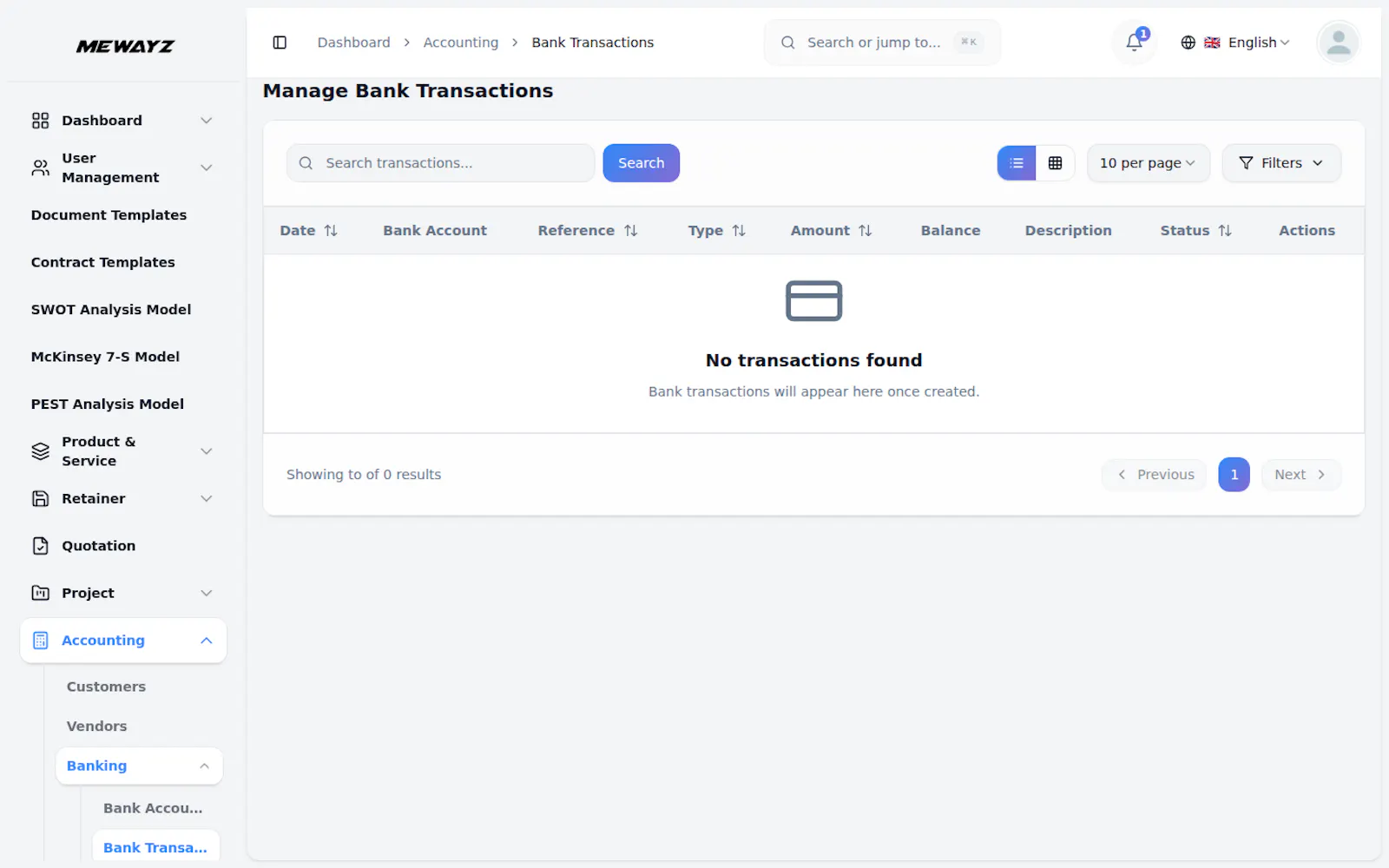Switch to list view icon
This screenshot has height=868, width=1389.
(x=1017, y=163)
